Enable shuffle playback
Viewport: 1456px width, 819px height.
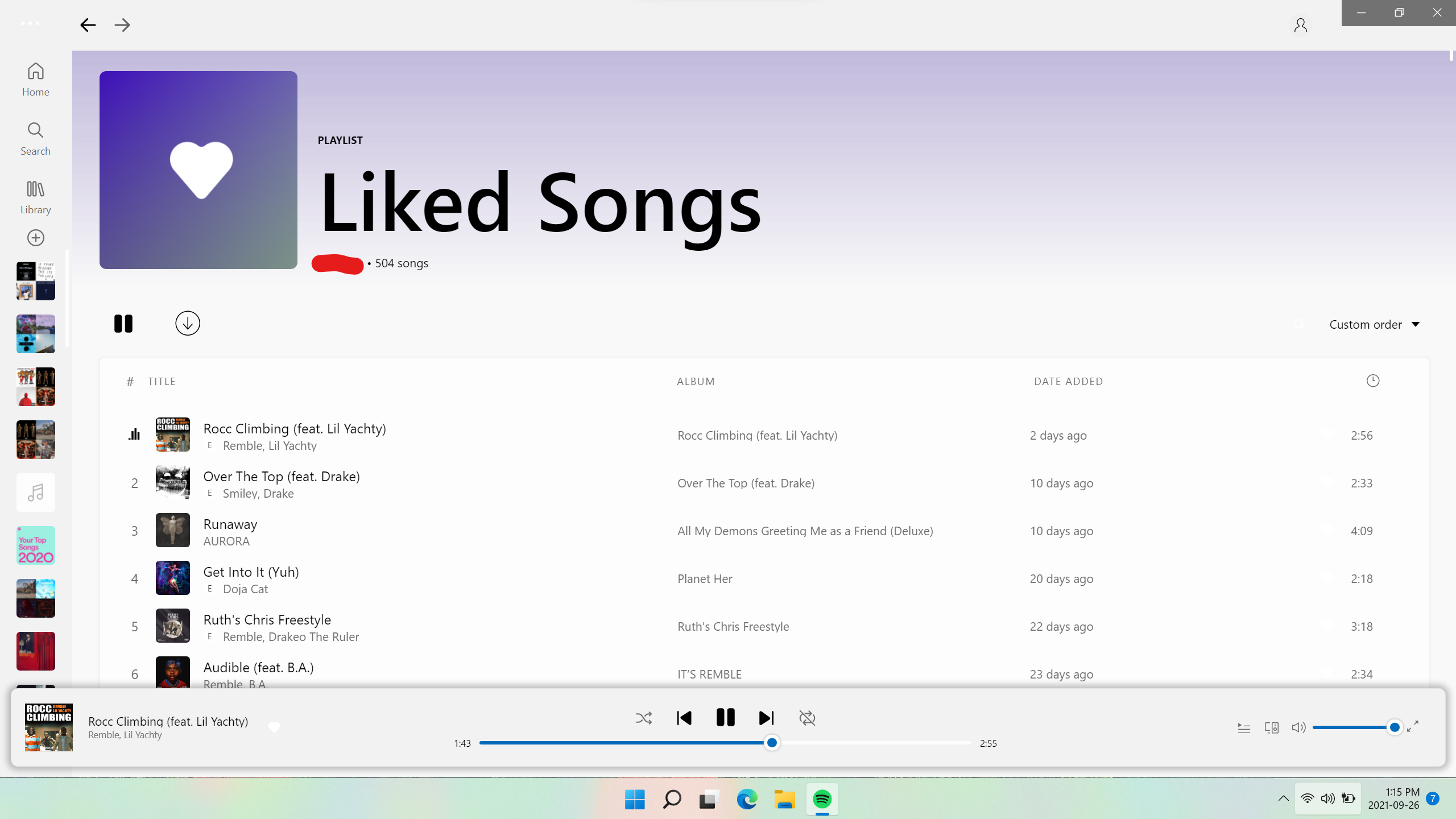pos(643,718)
